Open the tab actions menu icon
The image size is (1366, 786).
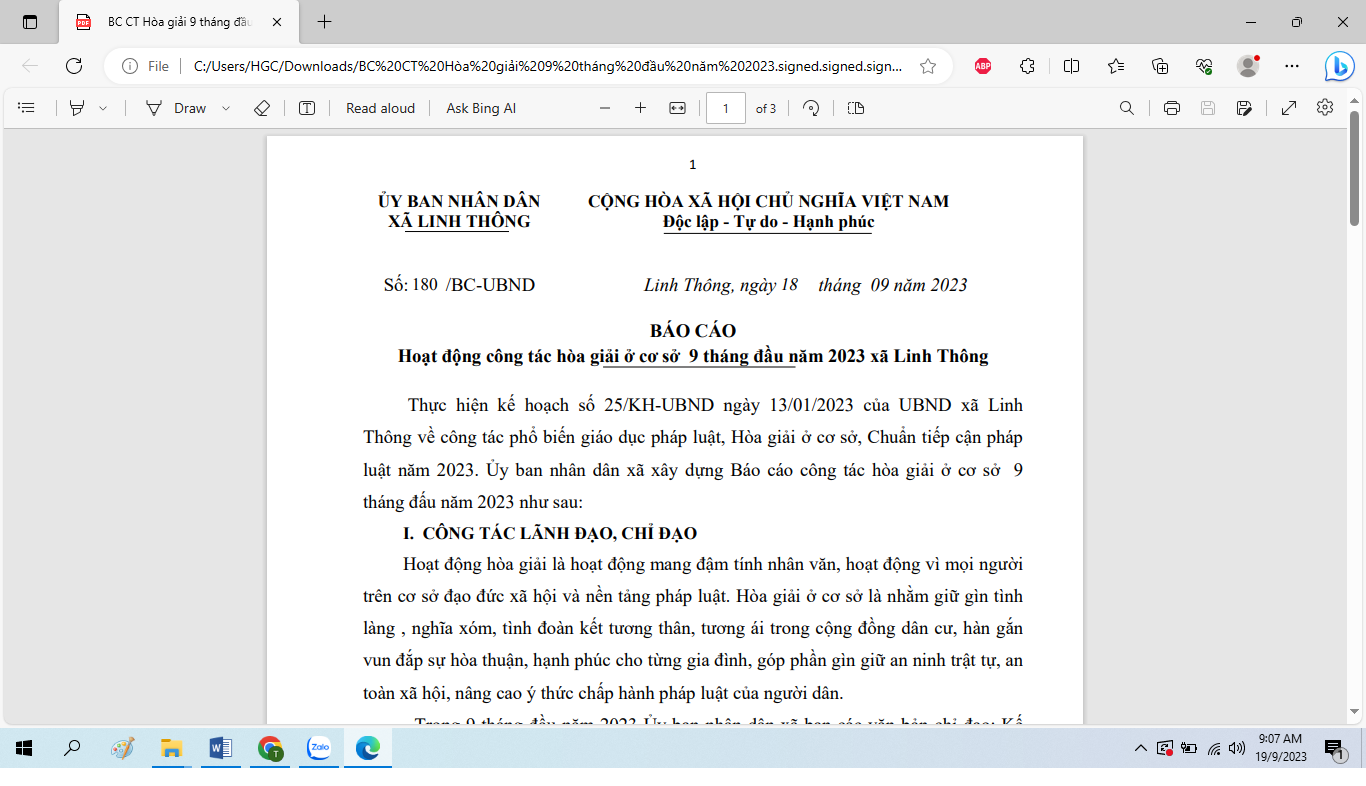[x=30, y=22]
